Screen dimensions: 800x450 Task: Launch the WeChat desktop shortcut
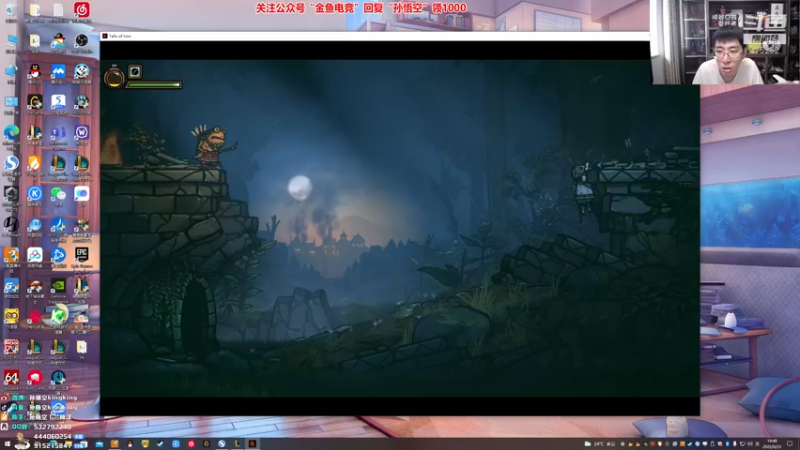(58, 194)
